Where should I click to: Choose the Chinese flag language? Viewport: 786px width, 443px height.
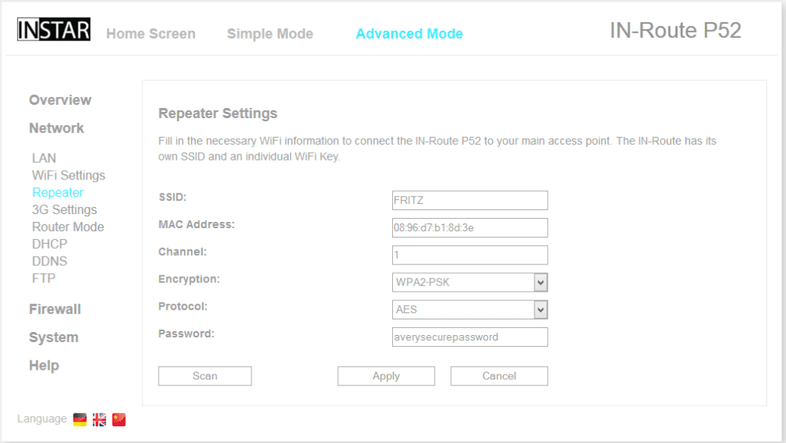pos(119,420)
